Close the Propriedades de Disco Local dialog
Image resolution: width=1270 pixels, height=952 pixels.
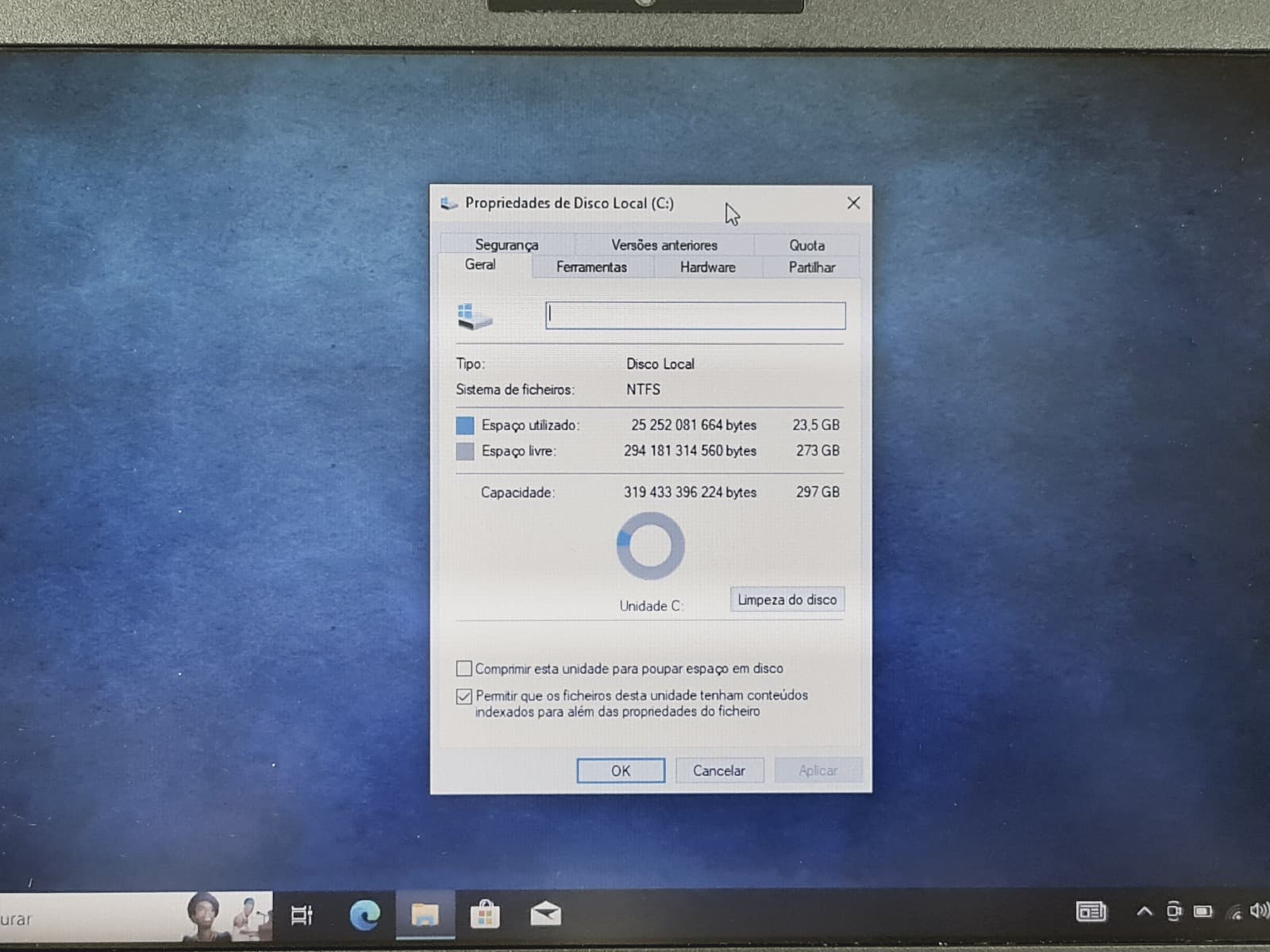853,203
